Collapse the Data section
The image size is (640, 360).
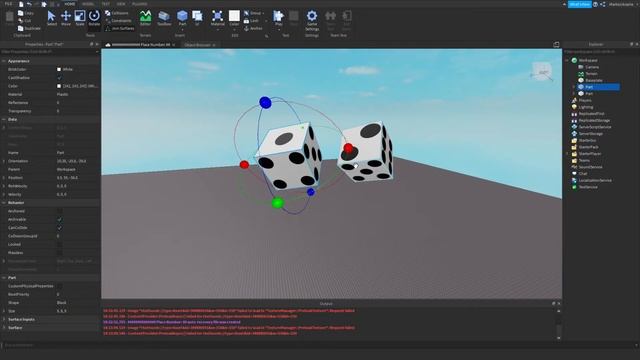pos(4,119)
